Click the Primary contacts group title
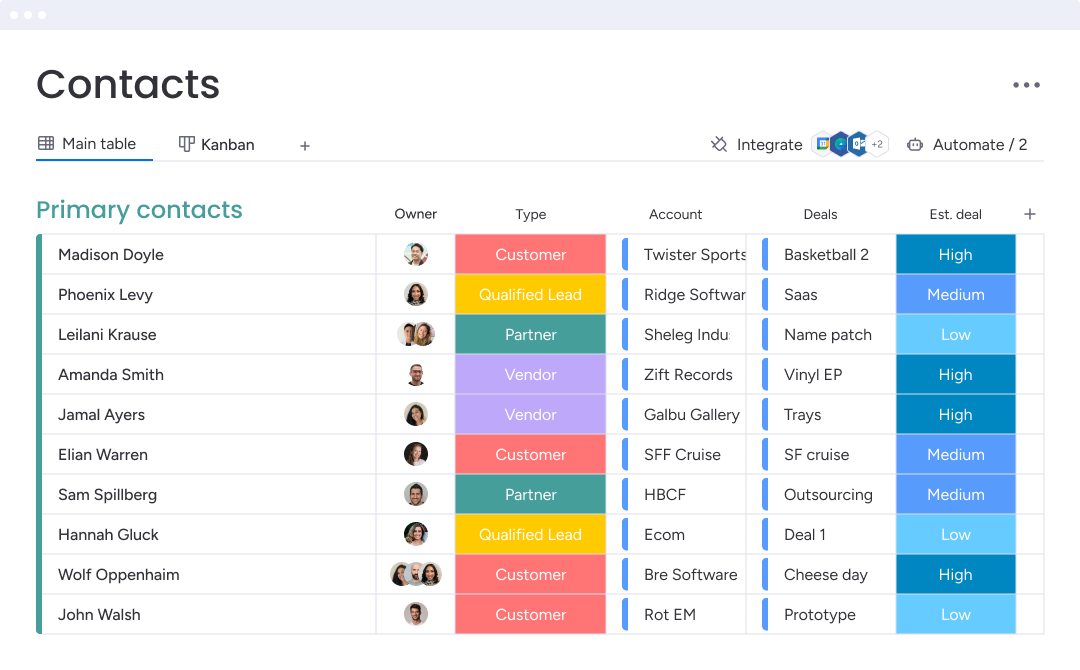The width and height of the screenshot is (1080, 670). click(x=139, y=210)
